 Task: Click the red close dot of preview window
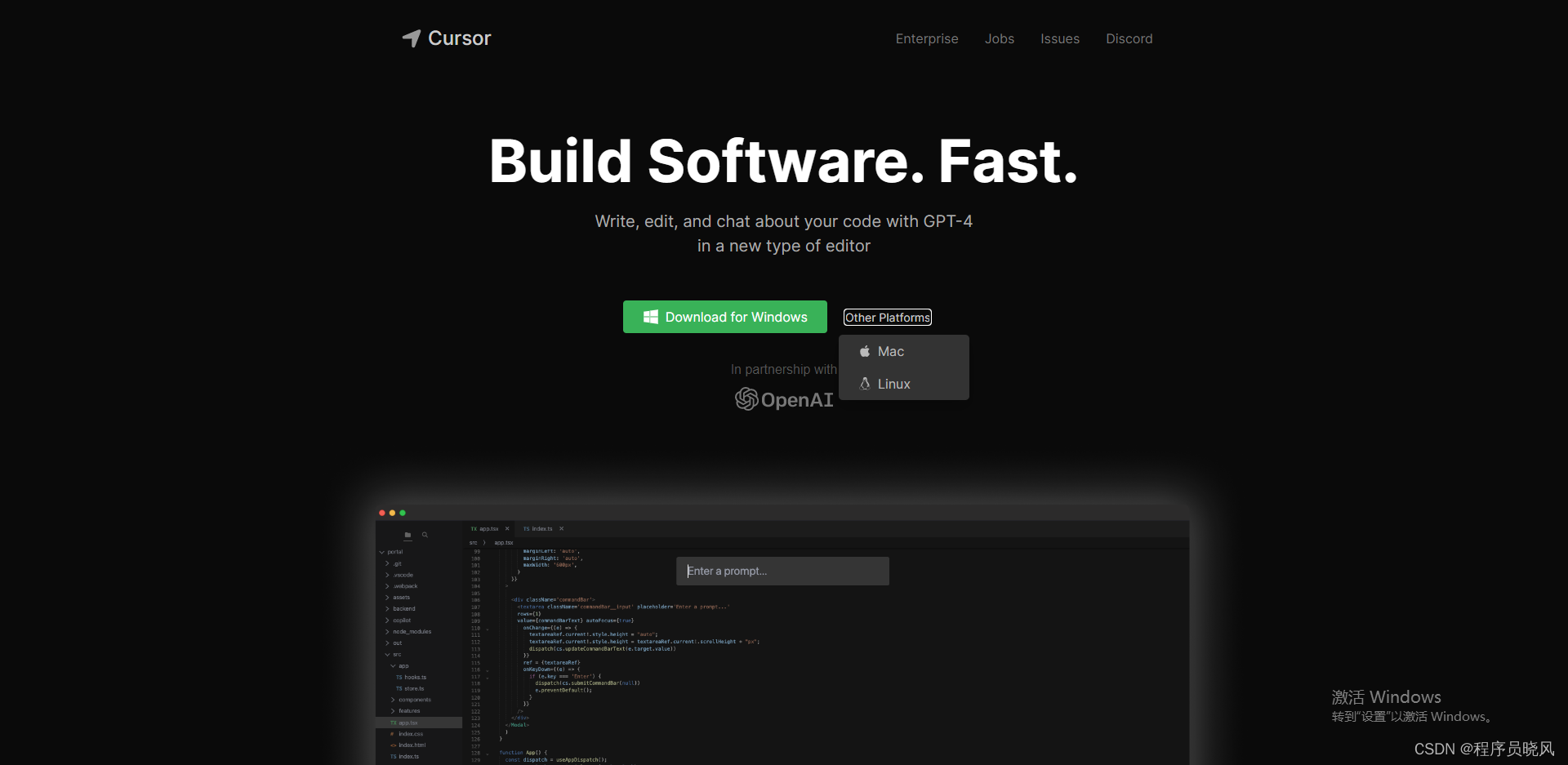382,513
